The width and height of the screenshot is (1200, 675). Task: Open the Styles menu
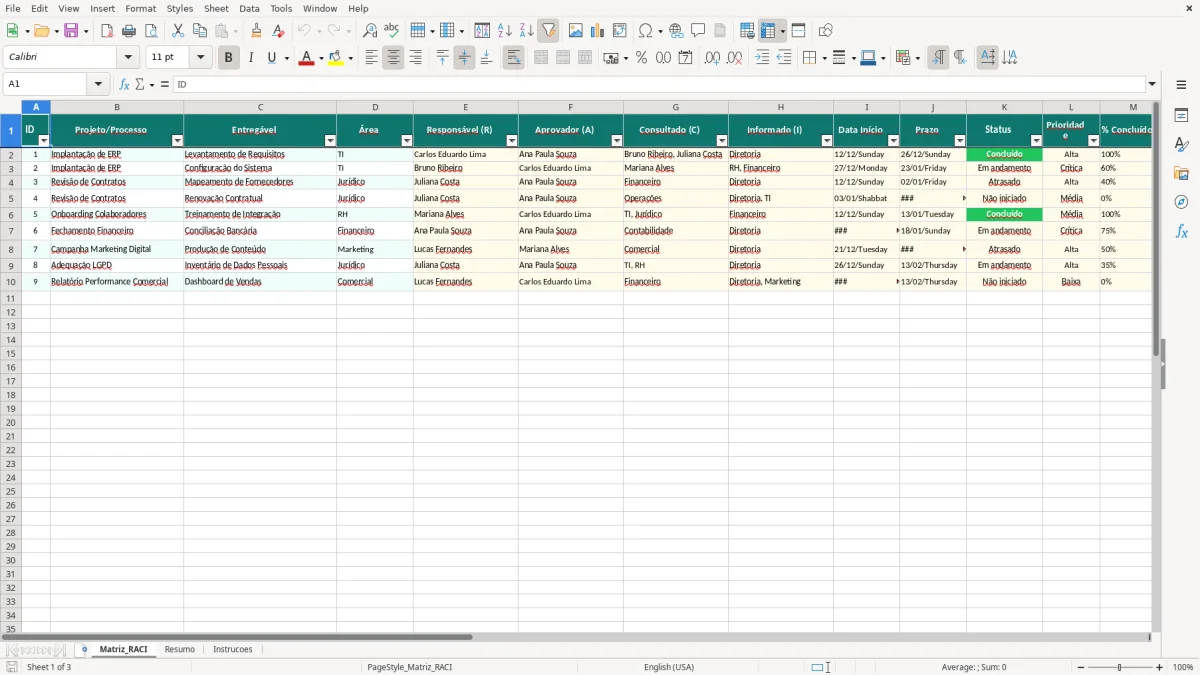pos(180,8)
